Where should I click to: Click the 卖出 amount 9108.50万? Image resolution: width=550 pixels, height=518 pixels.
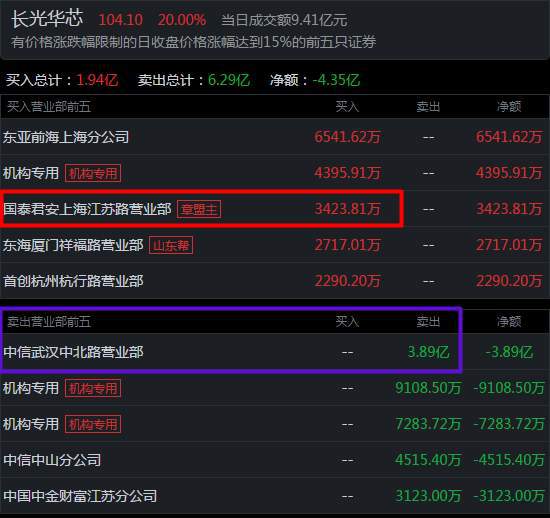click(x=428, y=388)
